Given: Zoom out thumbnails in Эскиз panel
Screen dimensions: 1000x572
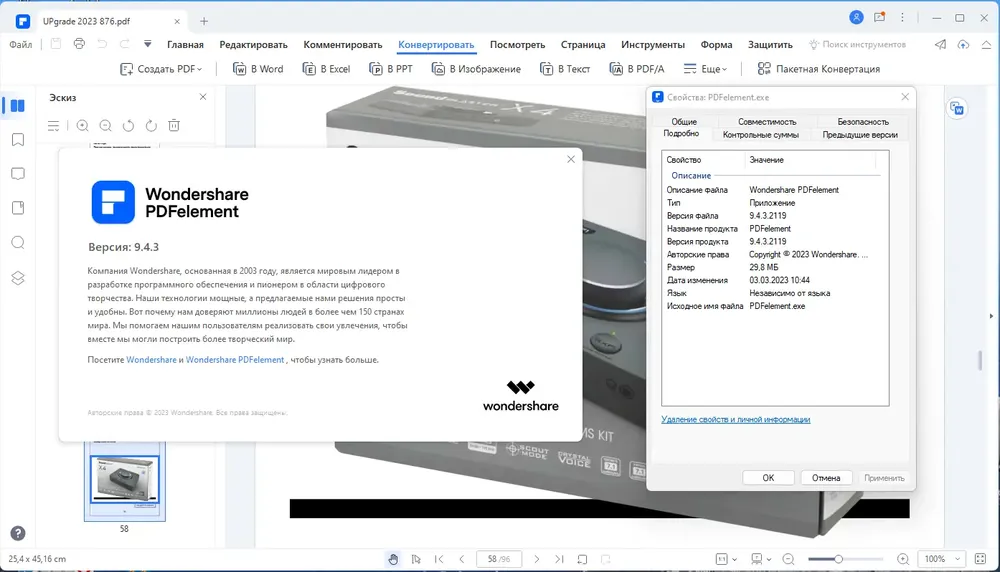Looking at the screenshot, I should coord(105,126).
